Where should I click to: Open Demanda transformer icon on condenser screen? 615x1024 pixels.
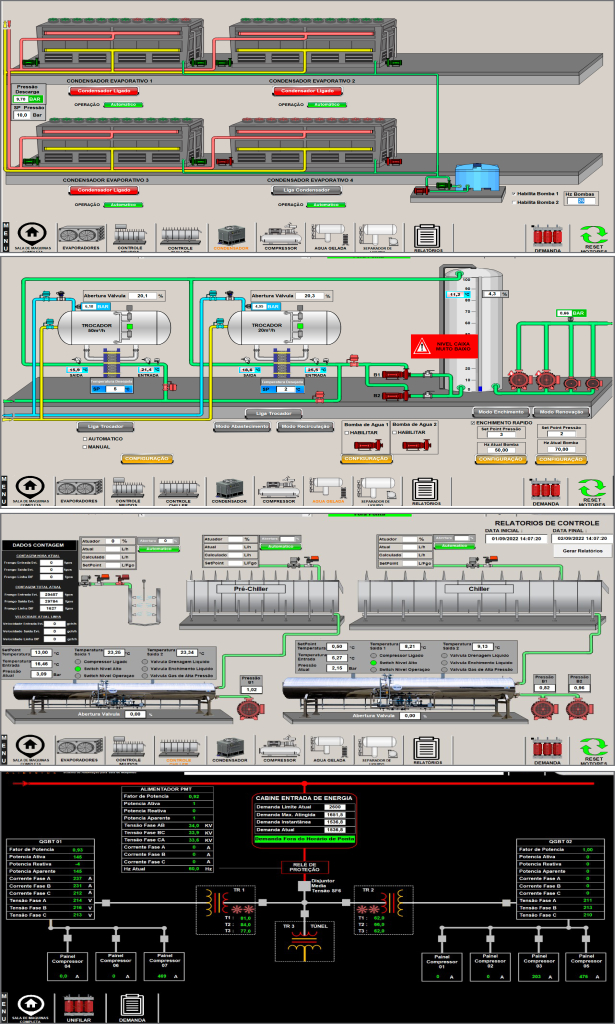coord(547,238)
